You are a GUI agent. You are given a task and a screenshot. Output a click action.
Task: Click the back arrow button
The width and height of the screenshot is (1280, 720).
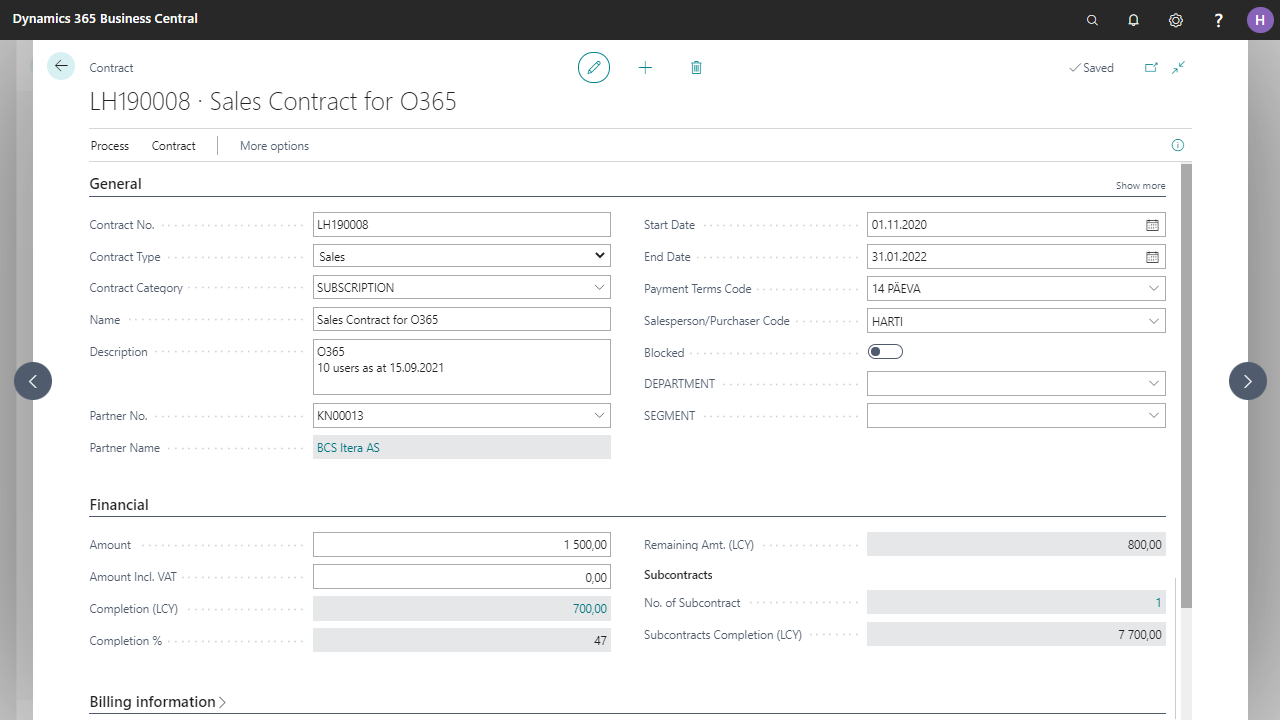point(61,66)
